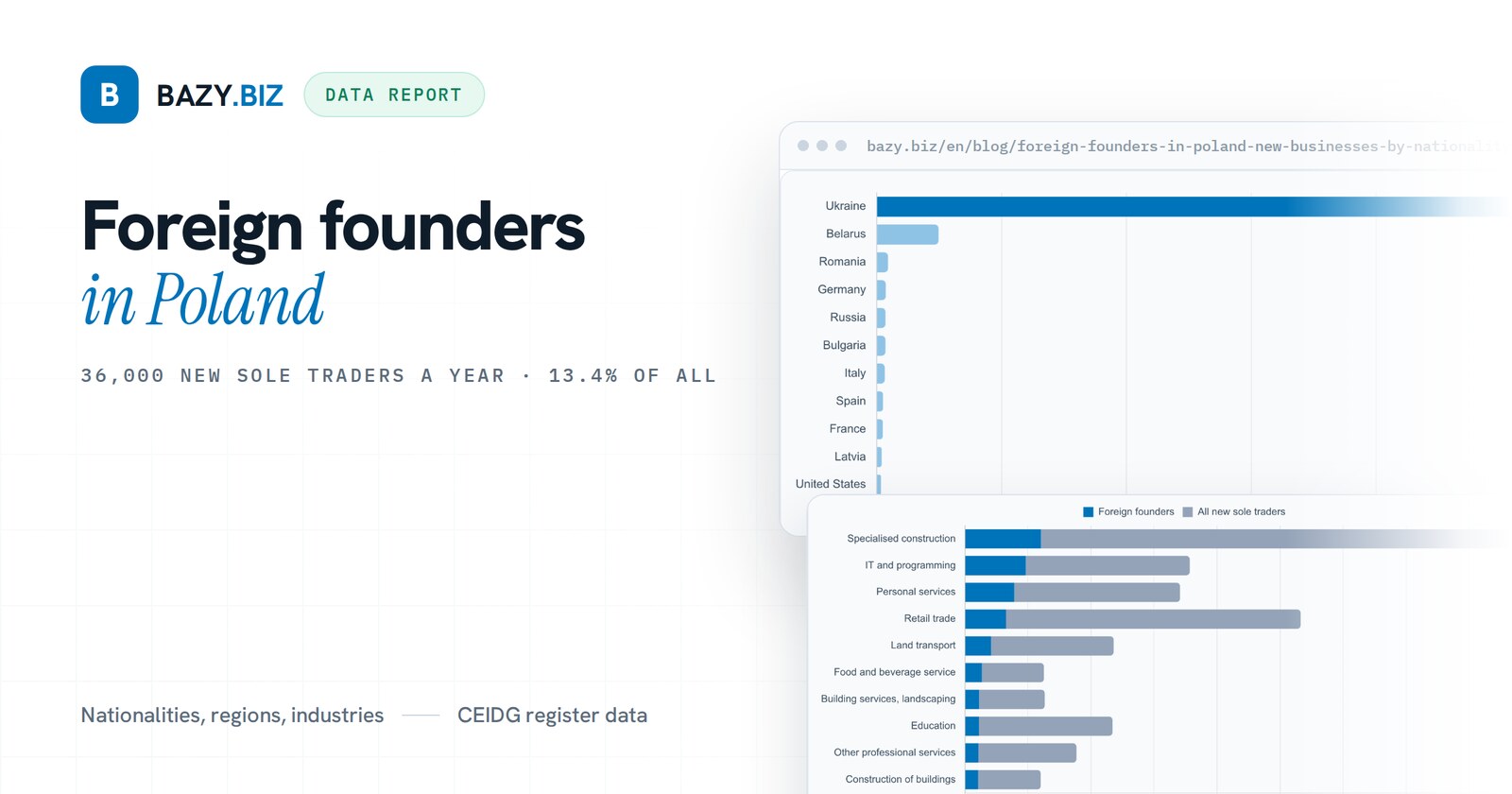Viewport: 1512px width, 794px height.
Task: Click the Romania country label
Action: click(x=842, y=262)
